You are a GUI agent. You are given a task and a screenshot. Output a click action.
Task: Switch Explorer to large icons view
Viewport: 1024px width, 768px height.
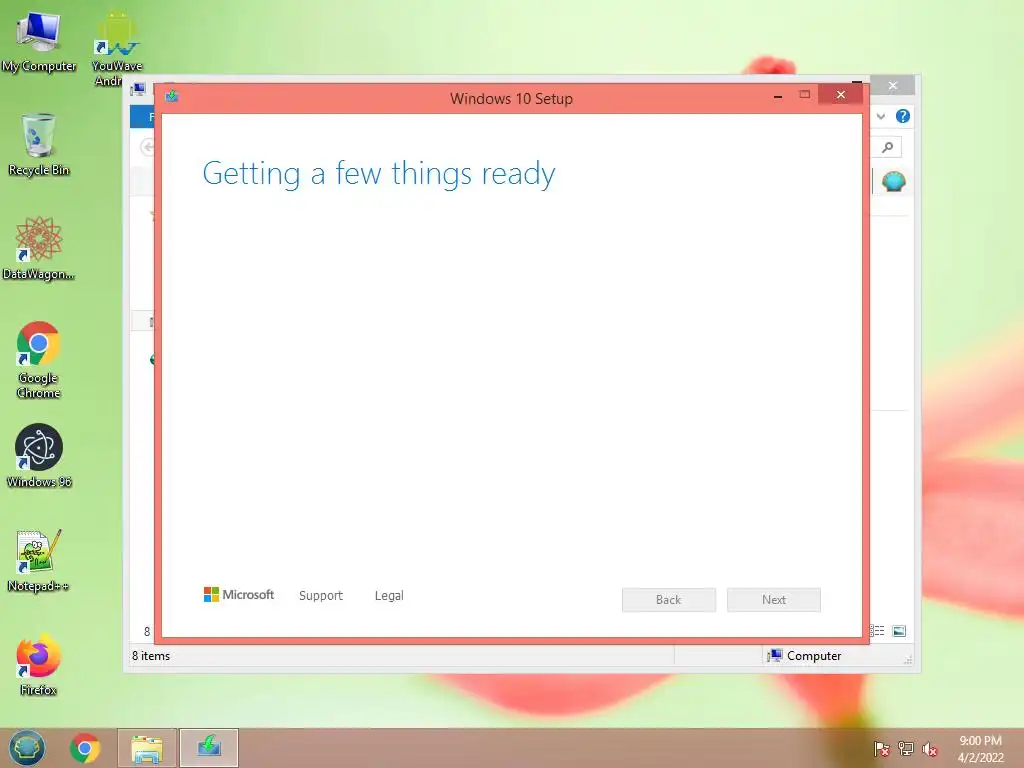point(899,631)
